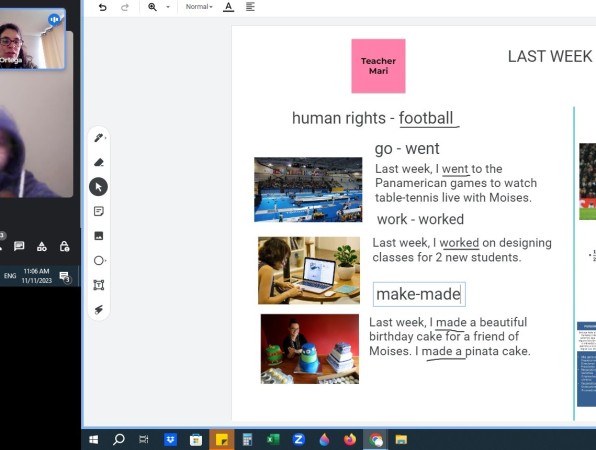Viewport: 596px width, 450px height.
Task: Choose the Sticky note tool
Action: point(99,211)
